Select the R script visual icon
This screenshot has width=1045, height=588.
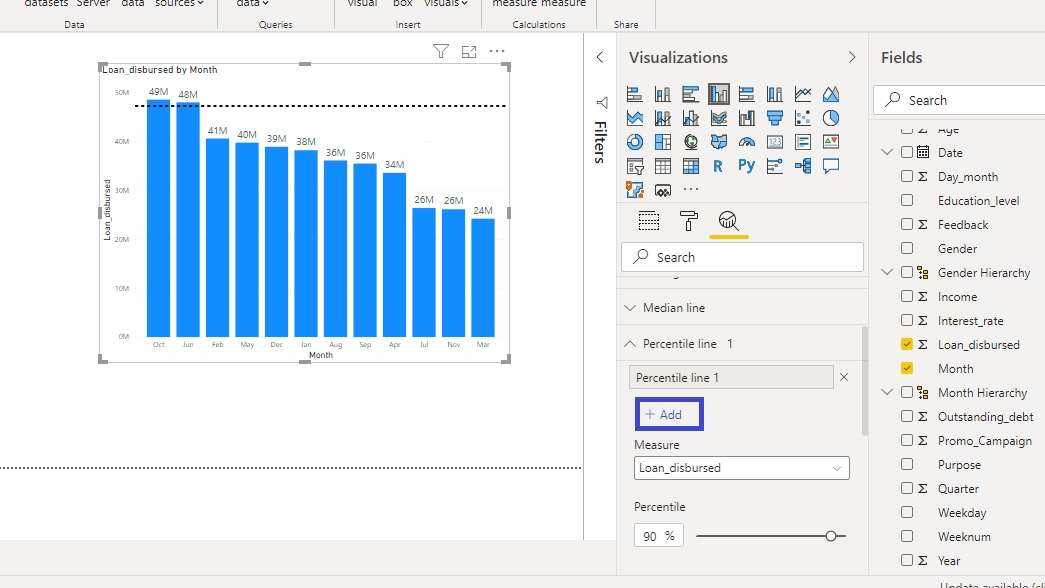point(718,166)
